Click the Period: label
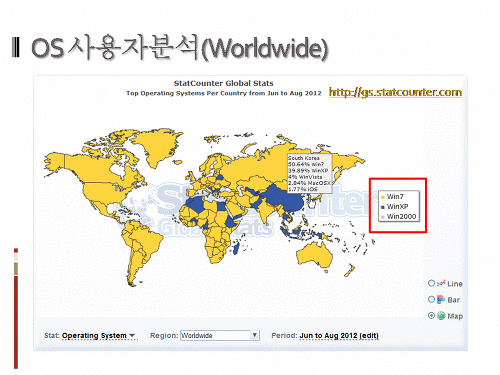Image resolution: width=500 pixels, height=375 pixels. 284,335
